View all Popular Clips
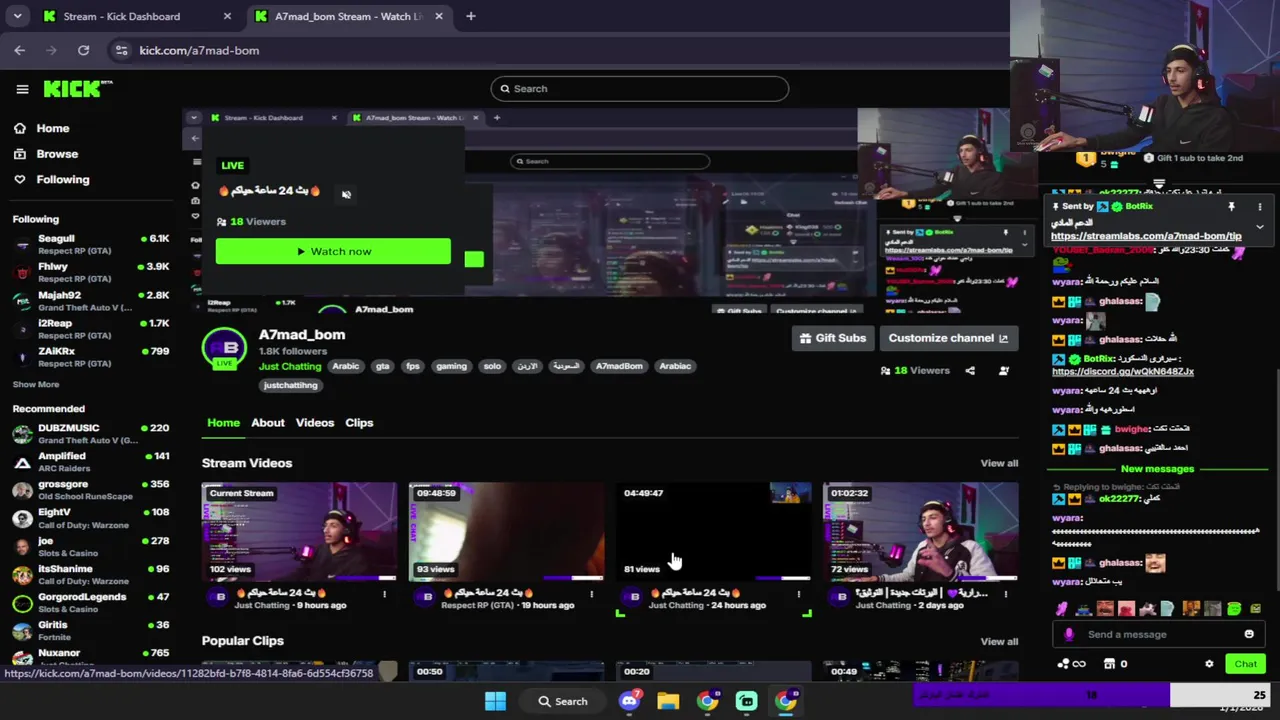Screen dimensions: 1280x720 (999, 641)
